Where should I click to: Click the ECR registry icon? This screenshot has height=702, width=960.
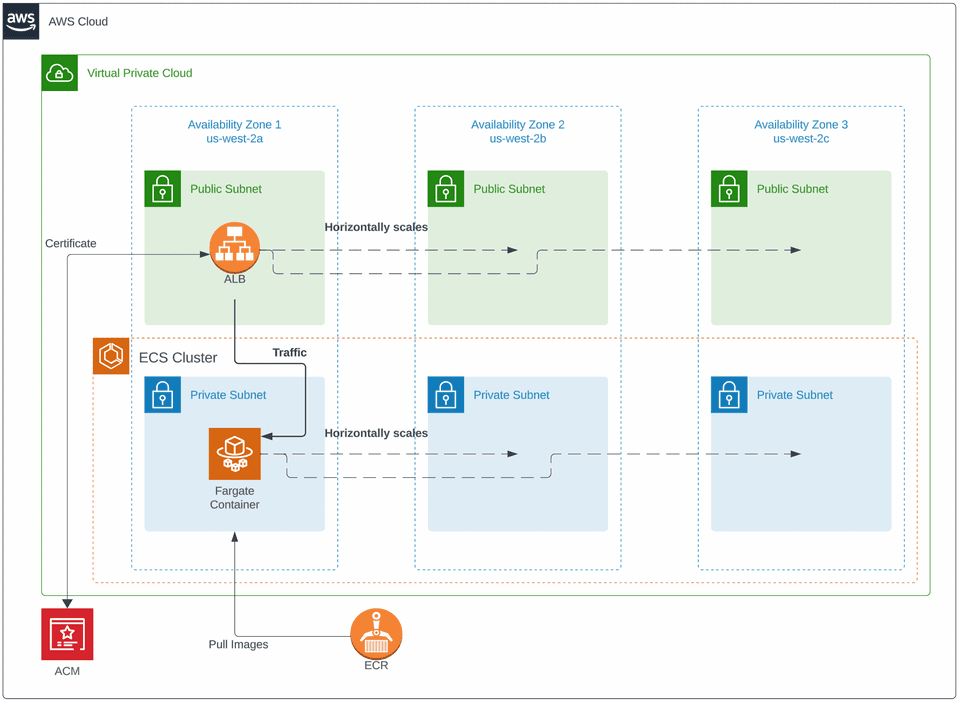tap(376, 634)
